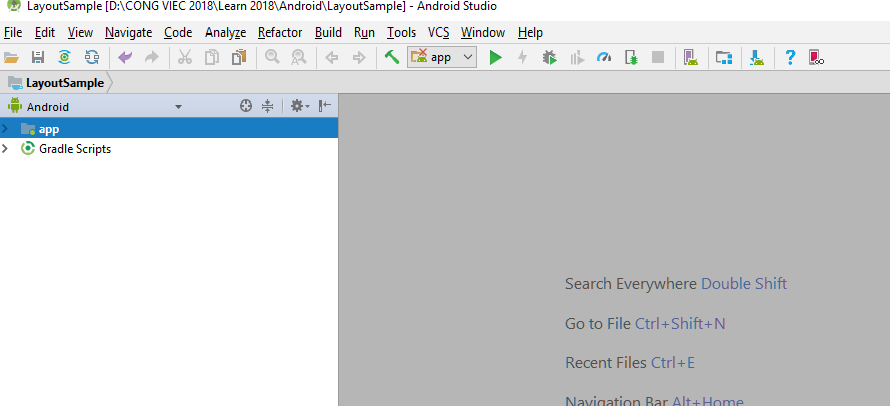Click the Sync Project with Gradle icon

click(x=64, y=58)
